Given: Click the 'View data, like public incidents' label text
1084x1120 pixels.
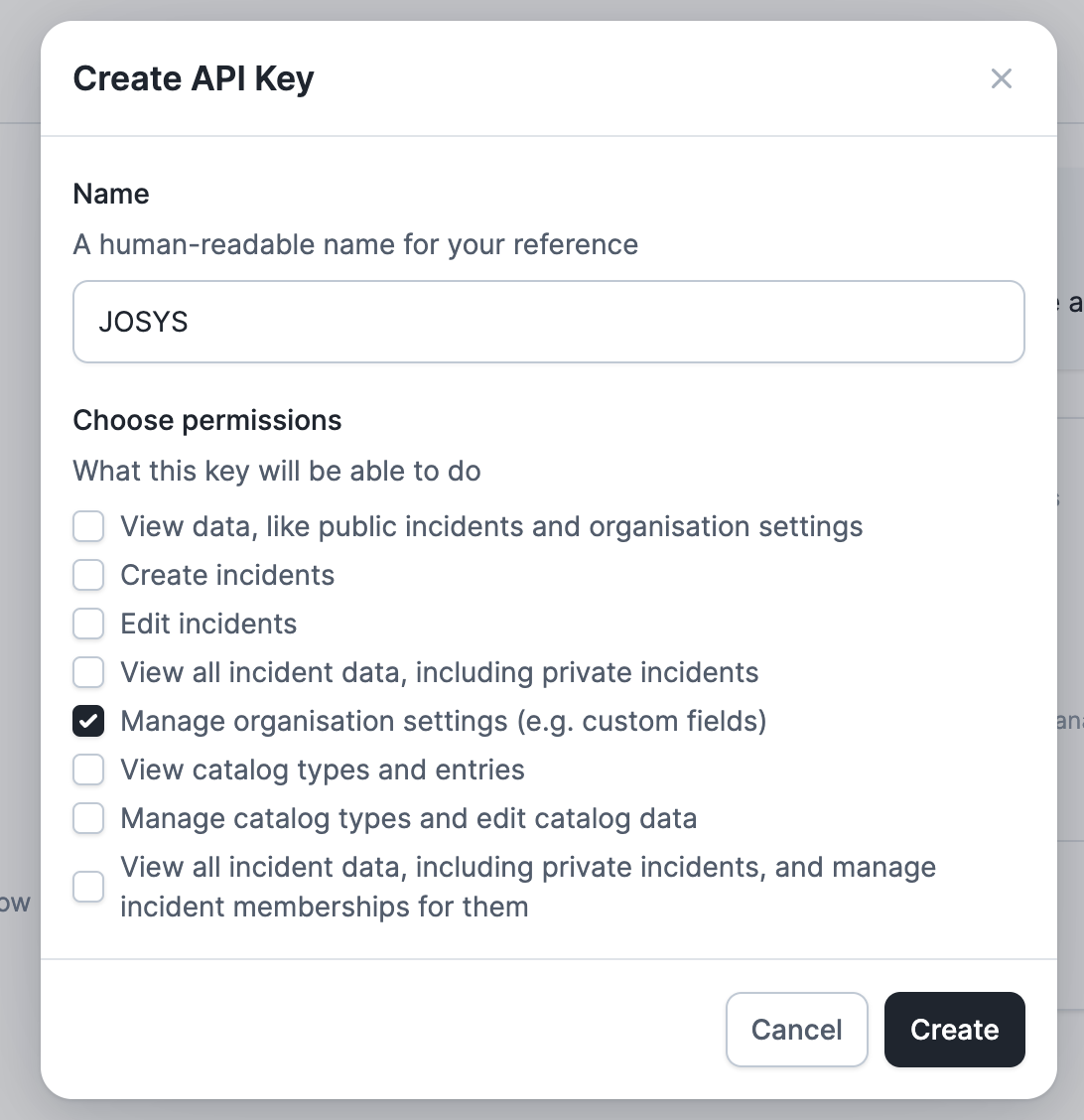Looking at the screenshot, I should tap(491, 526).
